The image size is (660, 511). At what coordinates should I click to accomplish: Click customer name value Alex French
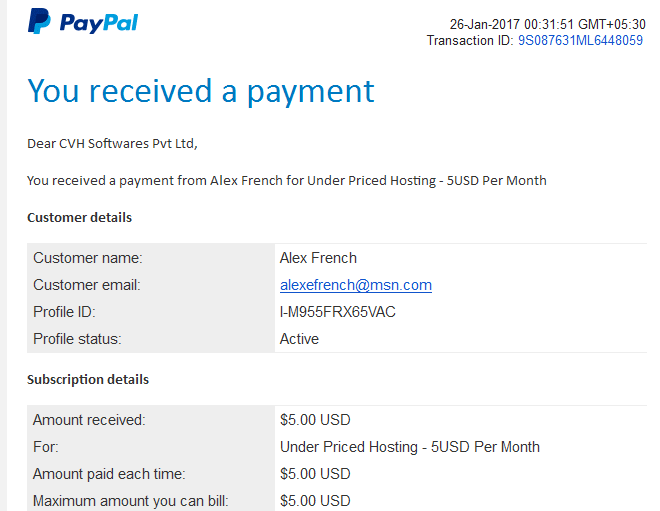click(x=318, y=258)
